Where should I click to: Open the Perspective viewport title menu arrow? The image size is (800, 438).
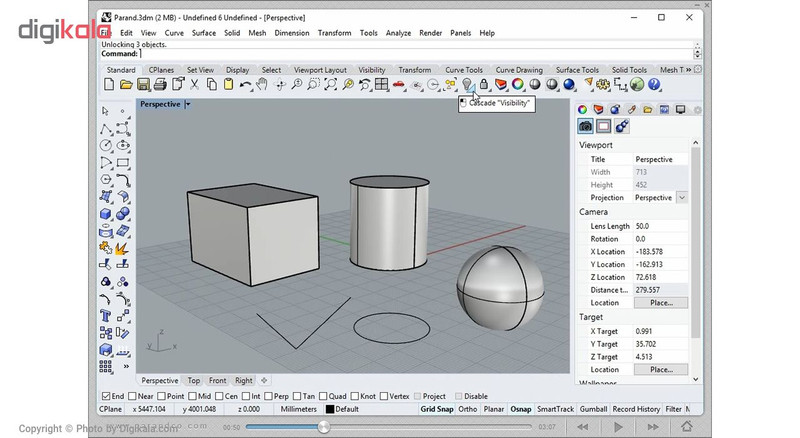tap(188, 104)
